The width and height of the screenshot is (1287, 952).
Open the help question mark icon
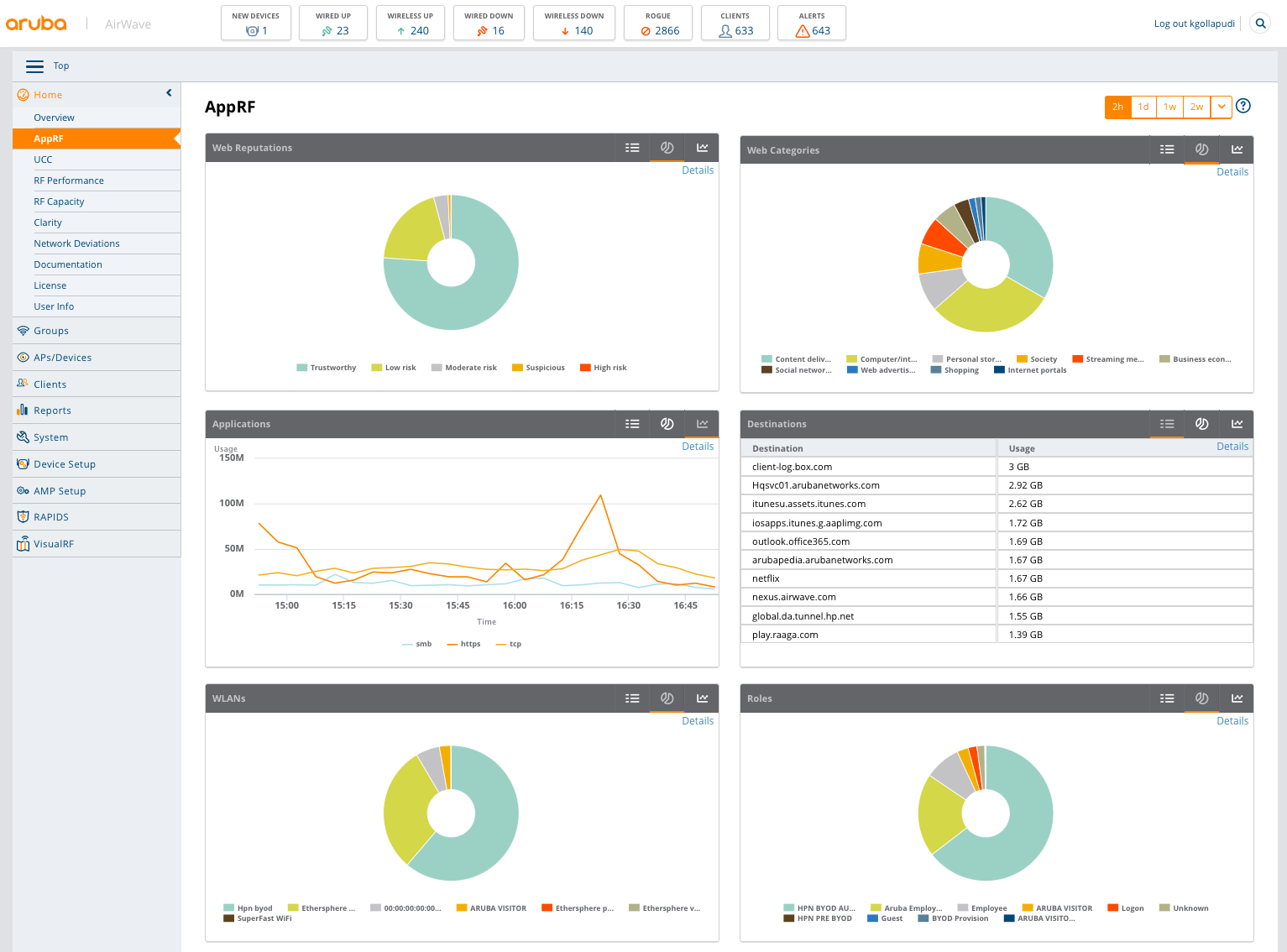click(1243, 106)
